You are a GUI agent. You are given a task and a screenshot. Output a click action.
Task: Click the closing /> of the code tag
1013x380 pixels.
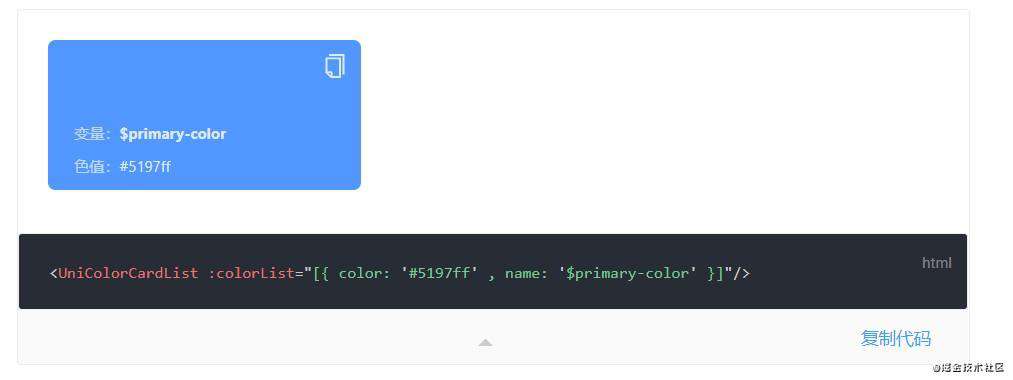click(x=741, y=273)
